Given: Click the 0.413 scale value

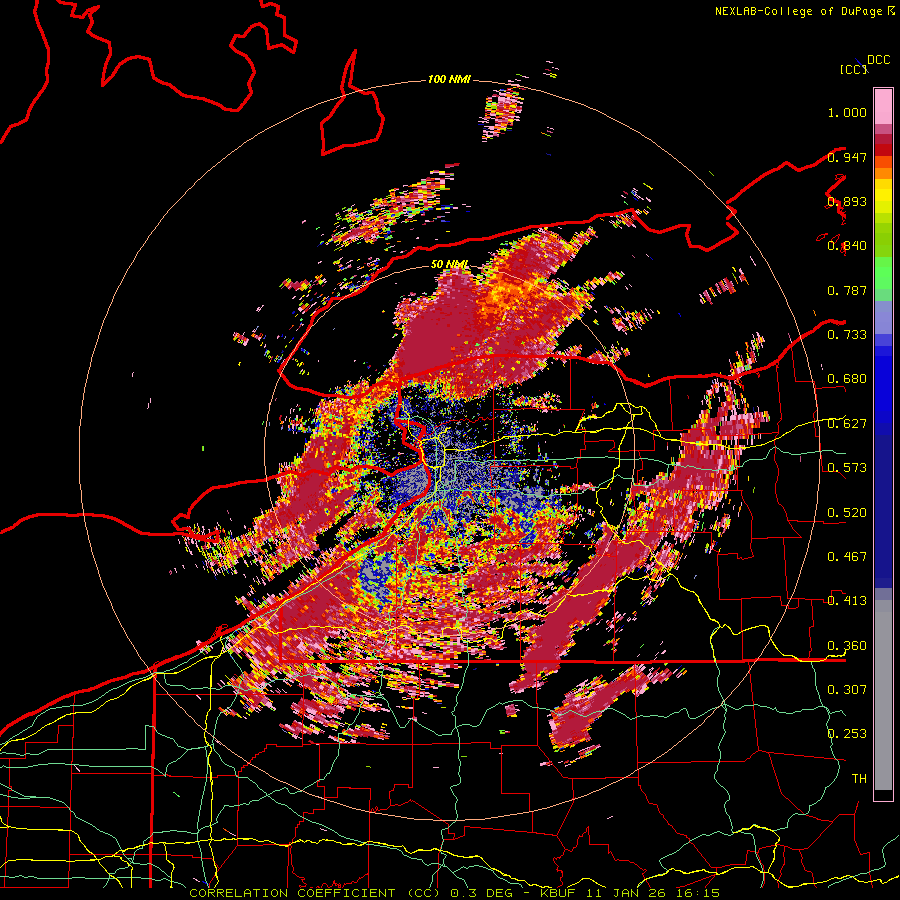Looking at the screenshot, I should 847,601.
